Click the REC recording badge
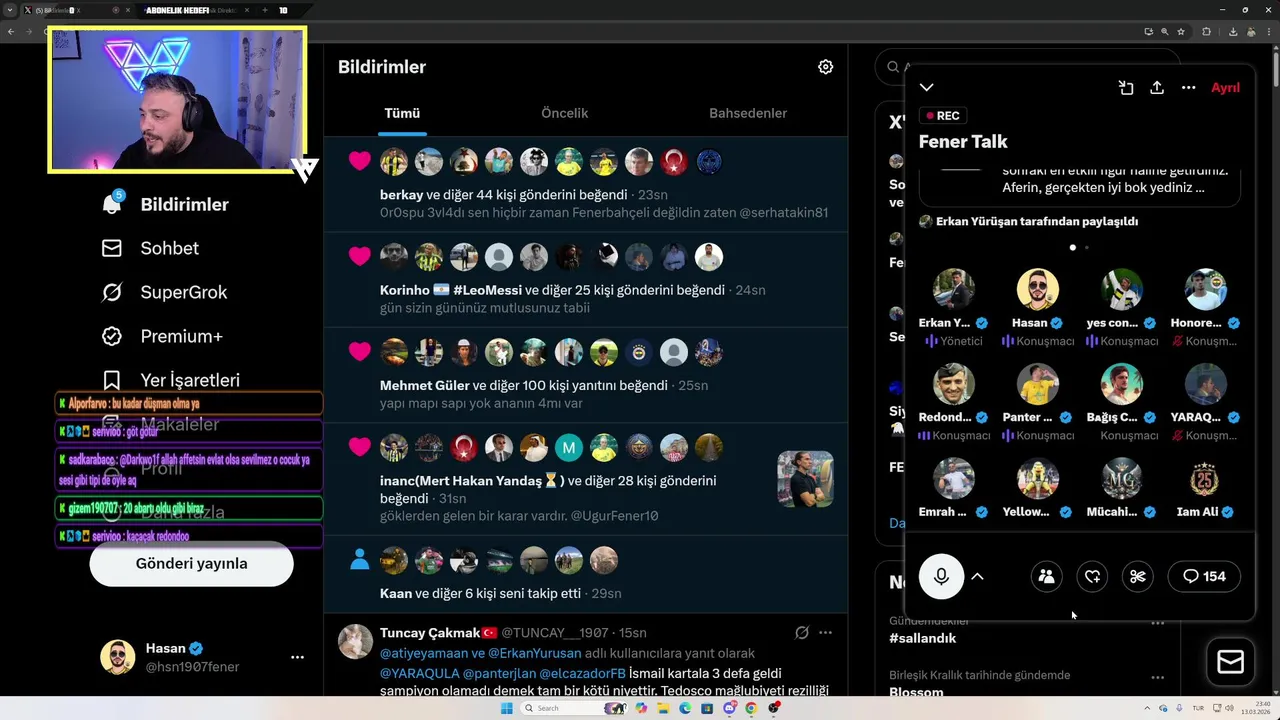Viewport: 1280px width, 720px height. 942,116
